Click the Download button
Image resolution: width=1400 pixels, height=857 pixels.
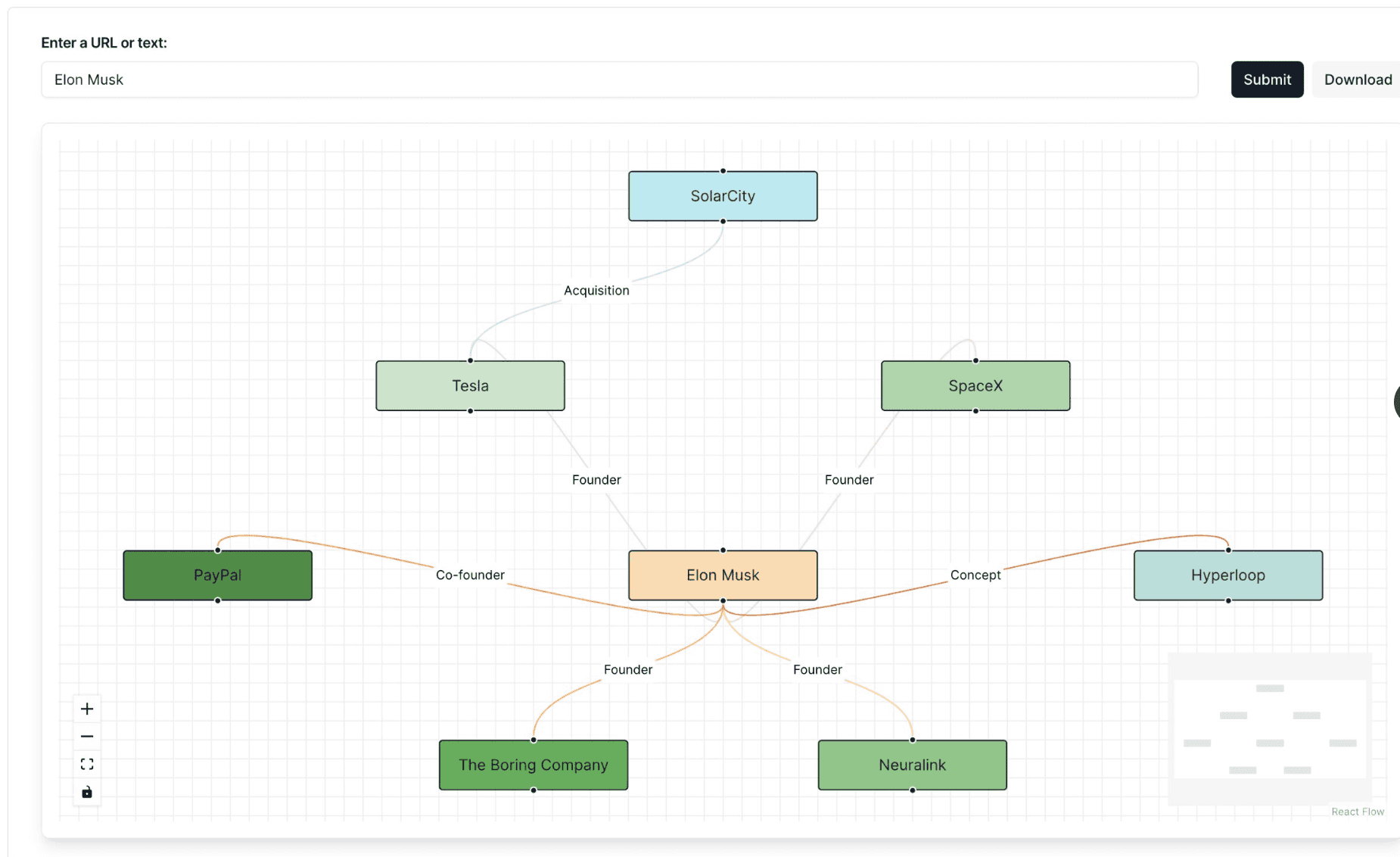(1358, 79)
